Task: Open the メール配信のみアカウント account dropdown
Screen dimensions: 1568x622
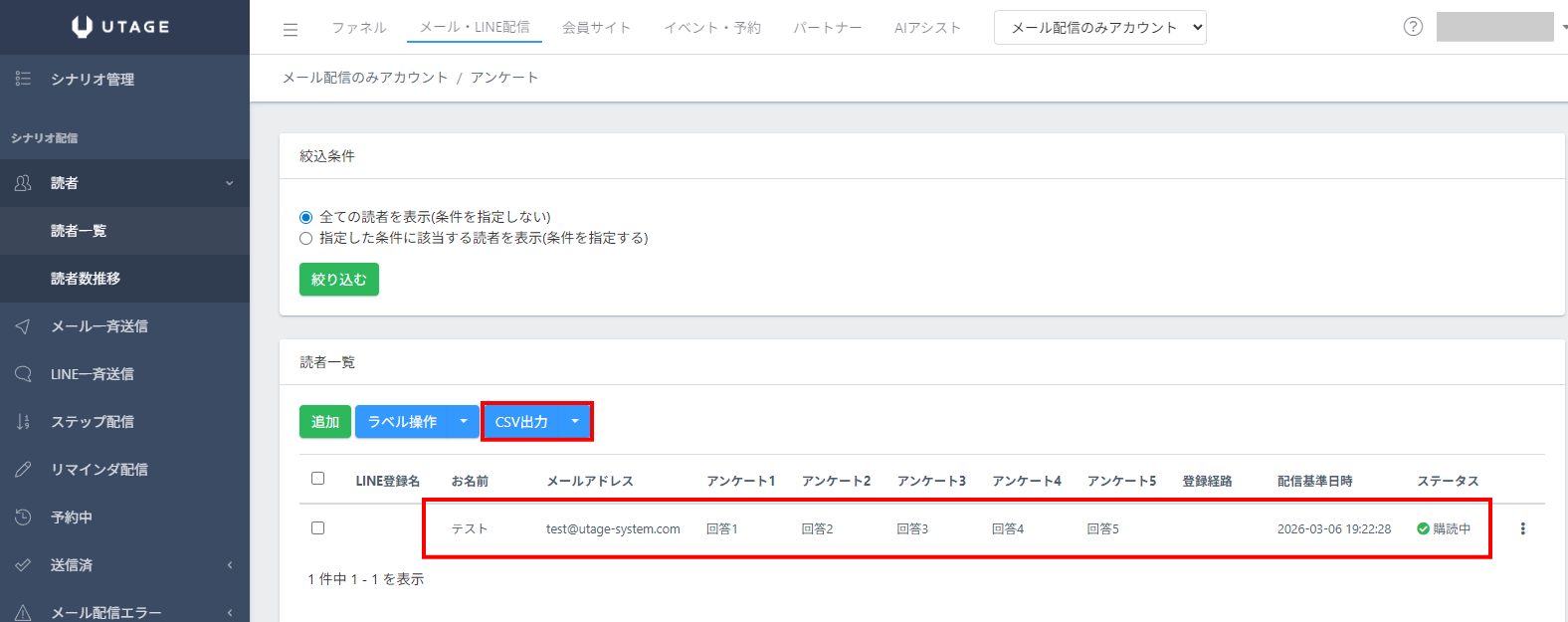Action: click(1099, 28)
